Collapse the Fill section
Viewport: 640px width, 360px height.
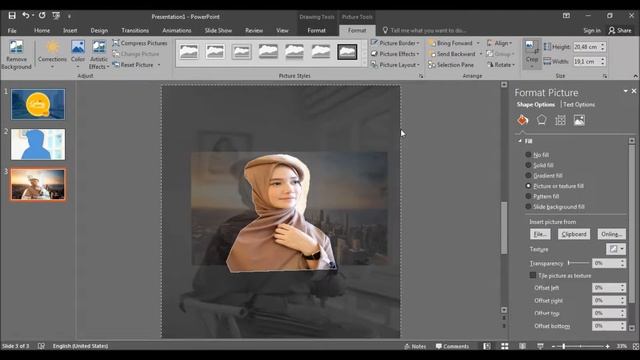[x=520, y=141]
